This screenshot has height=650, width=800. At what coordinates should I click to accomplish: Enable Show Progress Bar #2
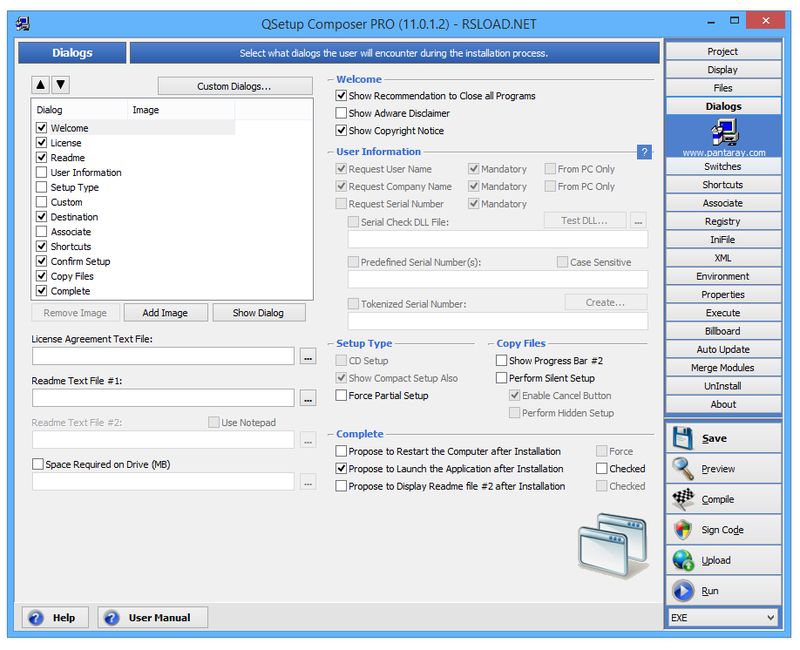pyautogui.click(x=502, y=361)
